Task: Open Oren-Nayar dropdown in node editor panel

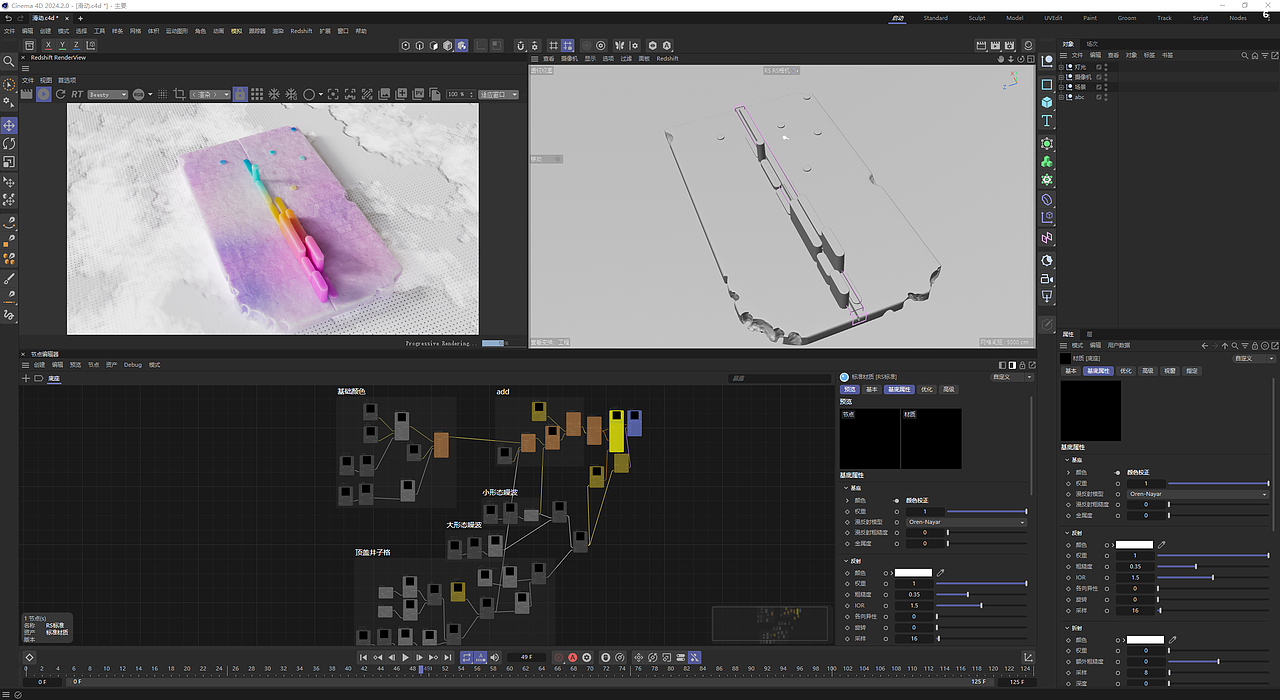Action: pyautogui.click(x=966, y=522)
